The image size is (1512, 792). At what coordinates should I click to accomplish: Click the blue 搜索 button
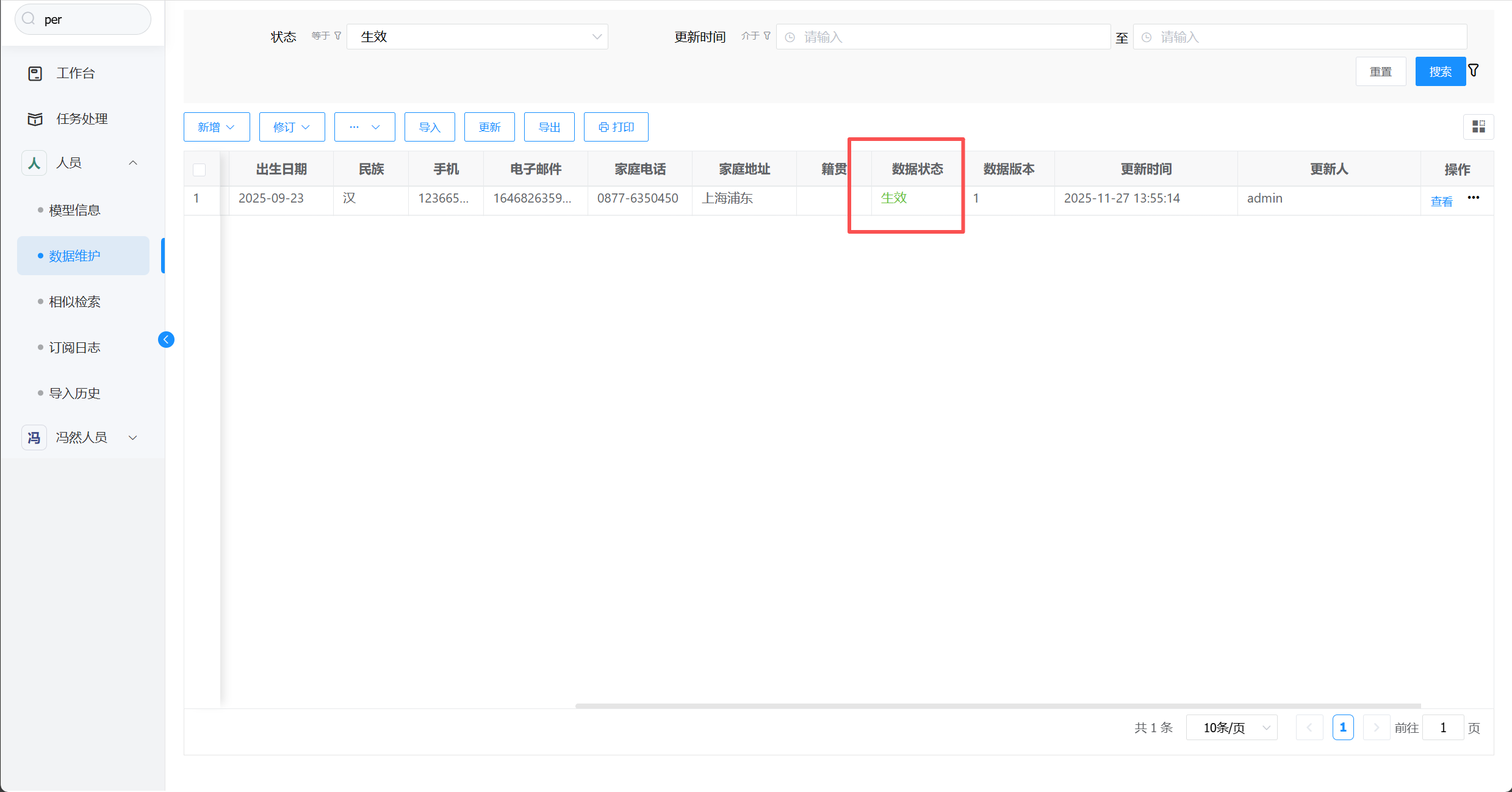point(1440,71)
